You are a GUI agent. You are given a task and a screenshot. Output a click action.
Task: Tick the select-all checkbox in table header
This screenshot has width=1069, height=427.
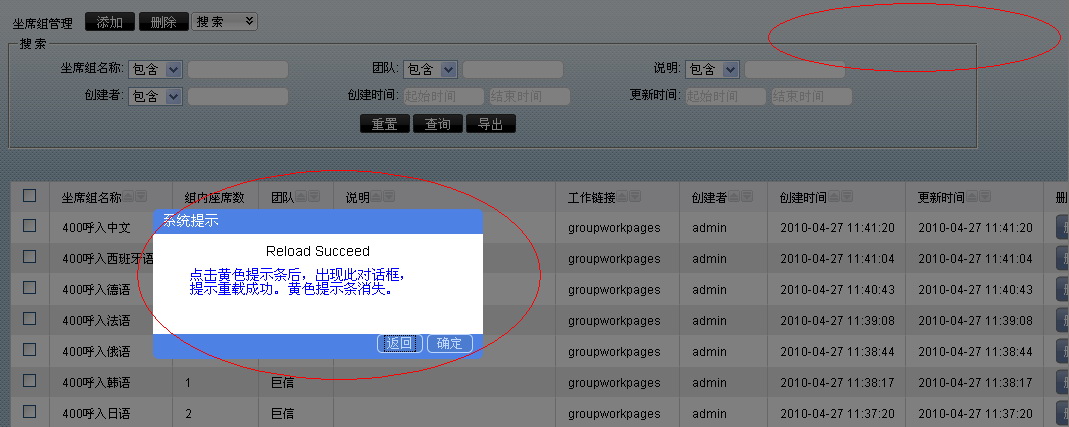(29, 196)
